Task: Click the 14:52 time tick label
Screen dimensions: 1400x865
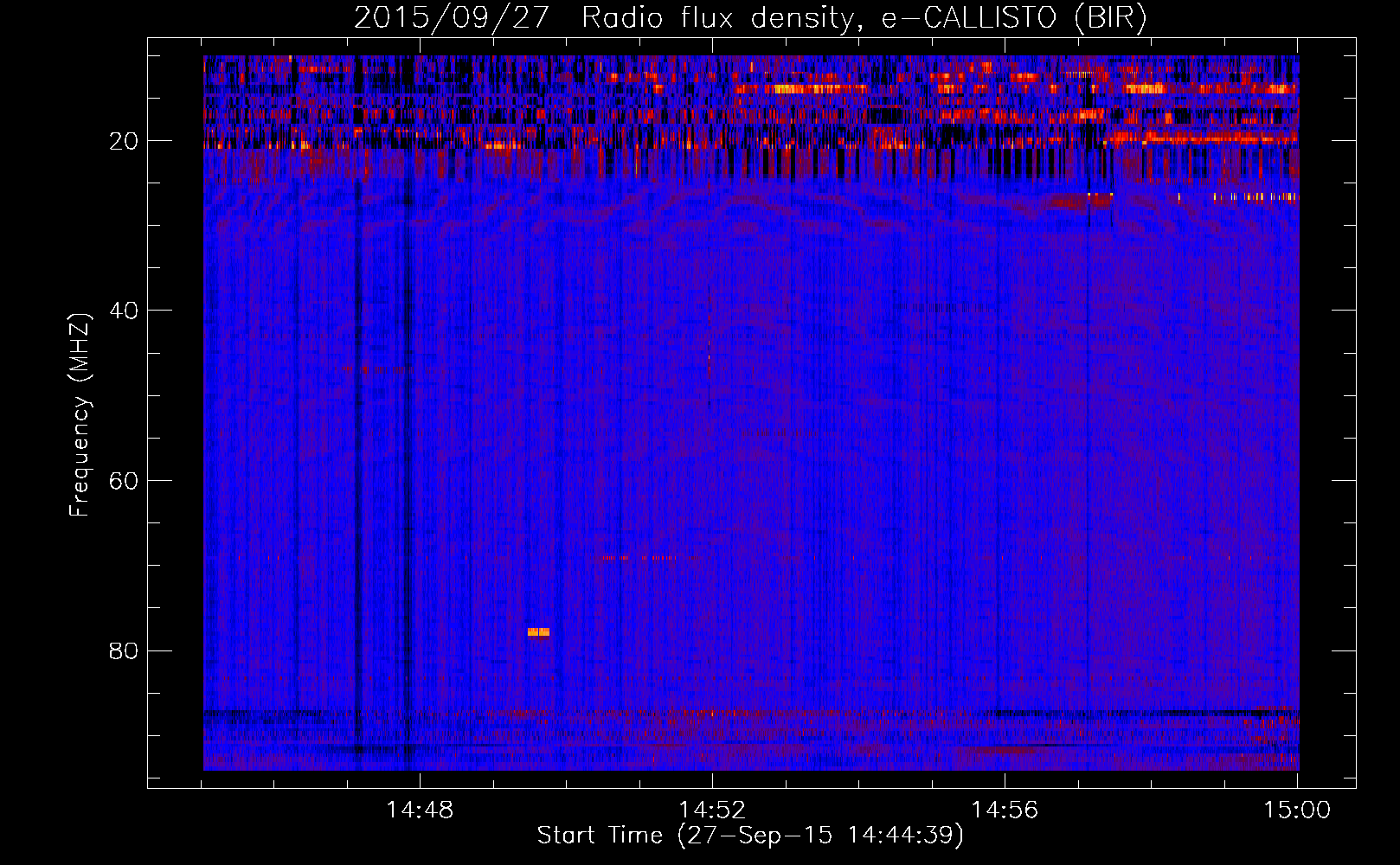Action: (x=712, y=811)
